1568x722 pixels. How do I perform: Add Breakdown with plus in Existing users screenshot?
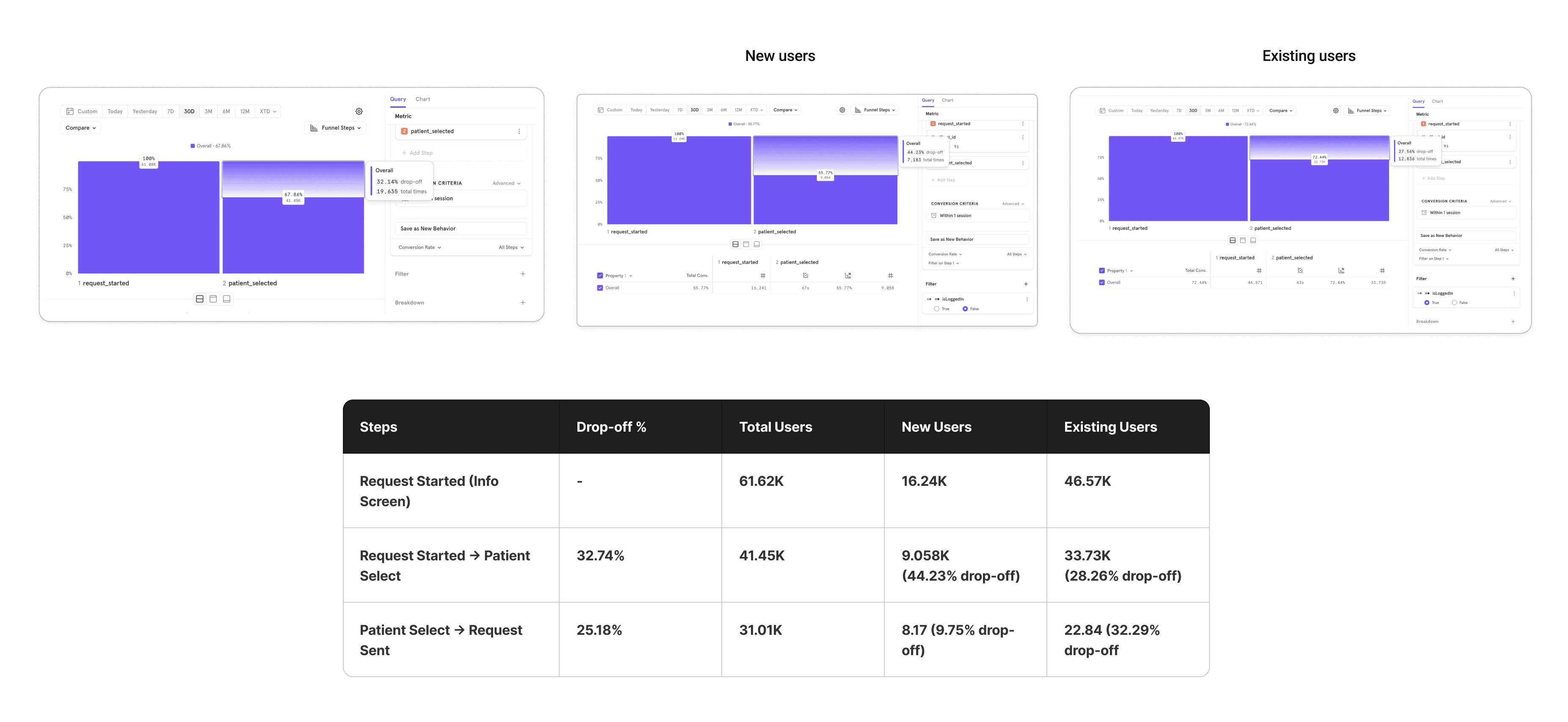pos(1513,322)
